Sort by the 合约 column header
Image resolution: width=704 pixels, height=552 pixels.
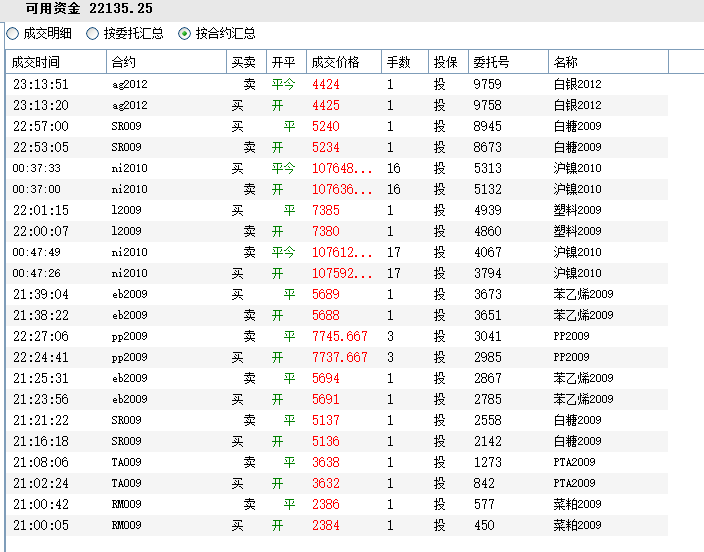pyautogui.click(x=167, y=62)
